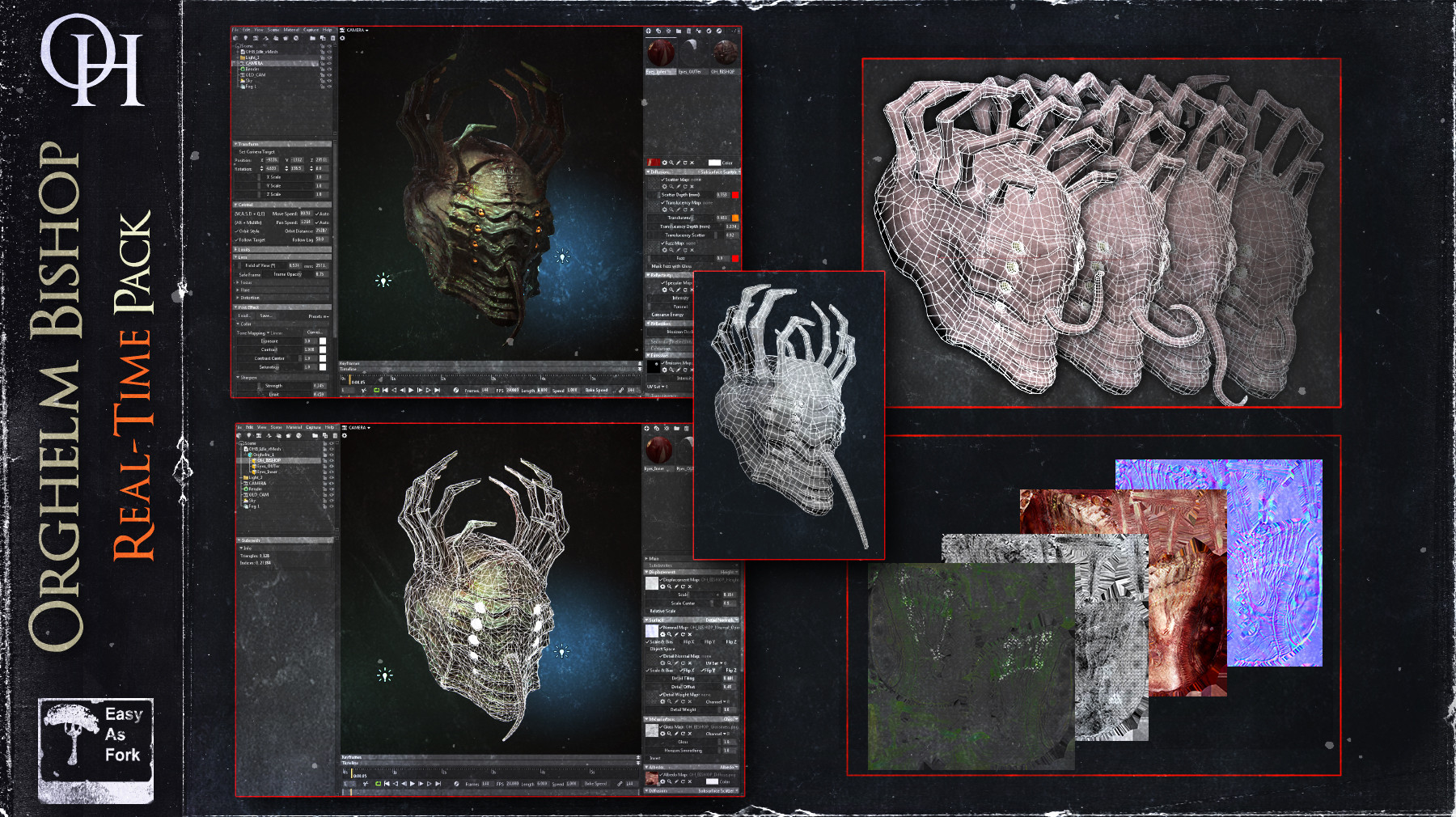1456x817 pixels.
Task: Open the Subsurface Scatter dropdown in Diffusion
Action: click(x=720, y=171)
